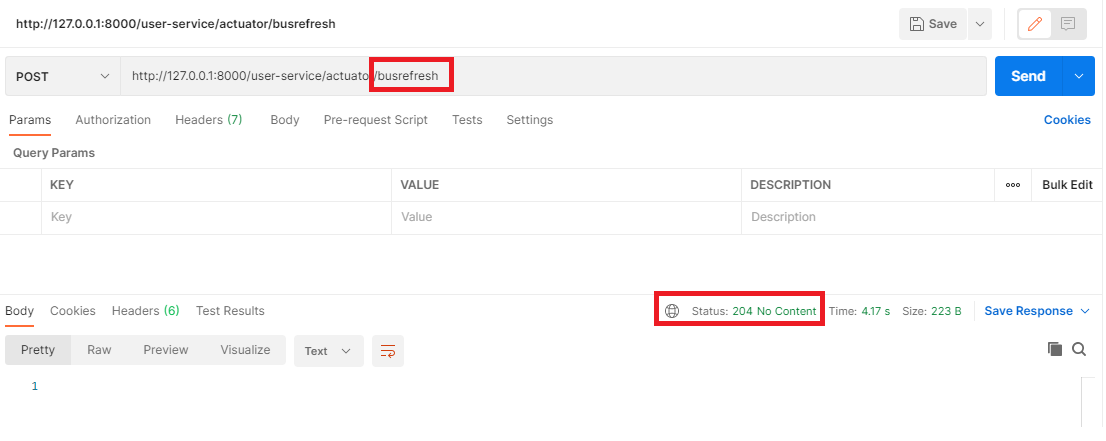Screen dimensions: 1106x441
Task: Click the globe network information icon
Action: [672, 311]
